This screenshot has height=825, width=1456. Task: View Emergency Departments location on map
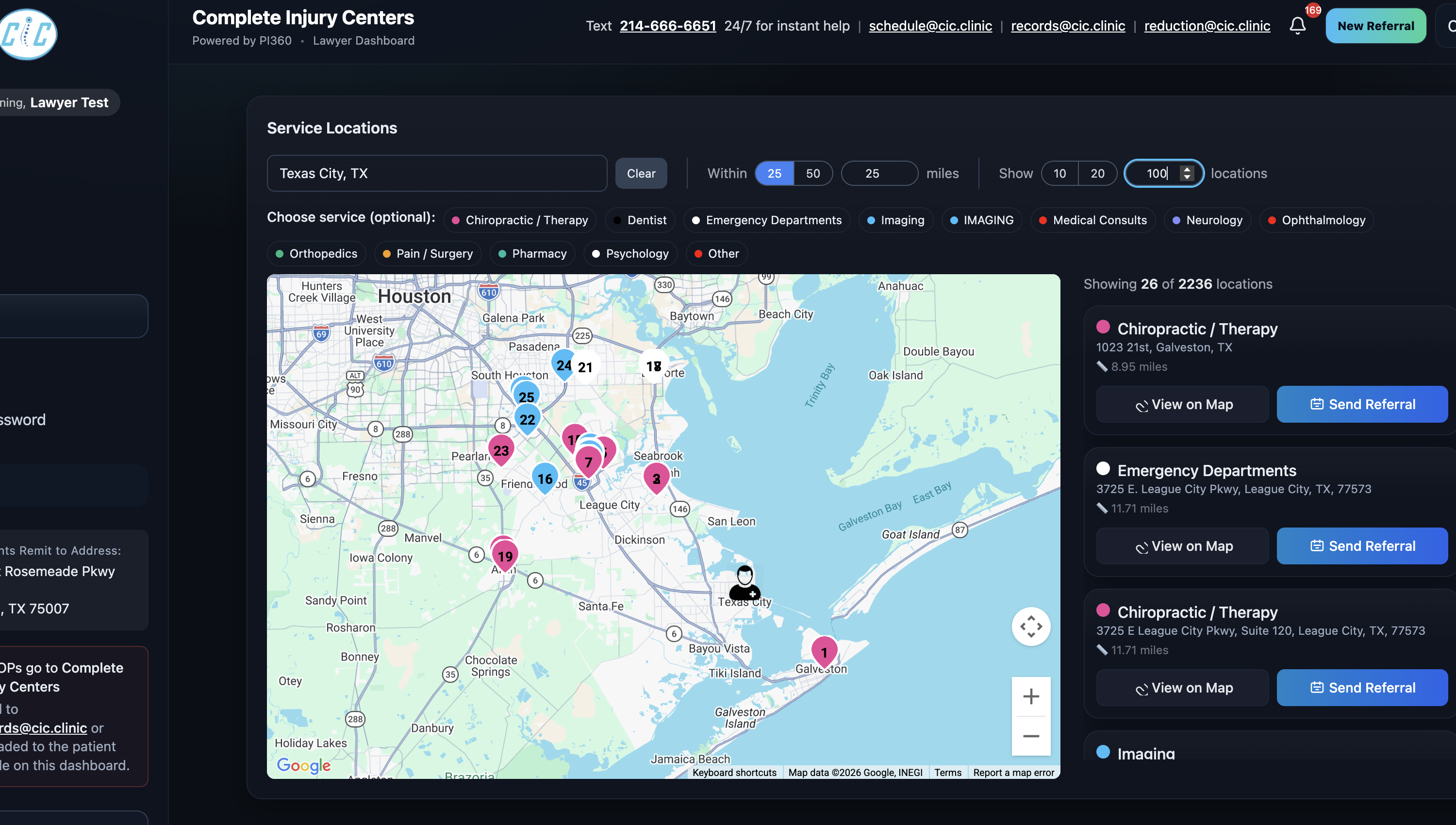(1182, 545)
